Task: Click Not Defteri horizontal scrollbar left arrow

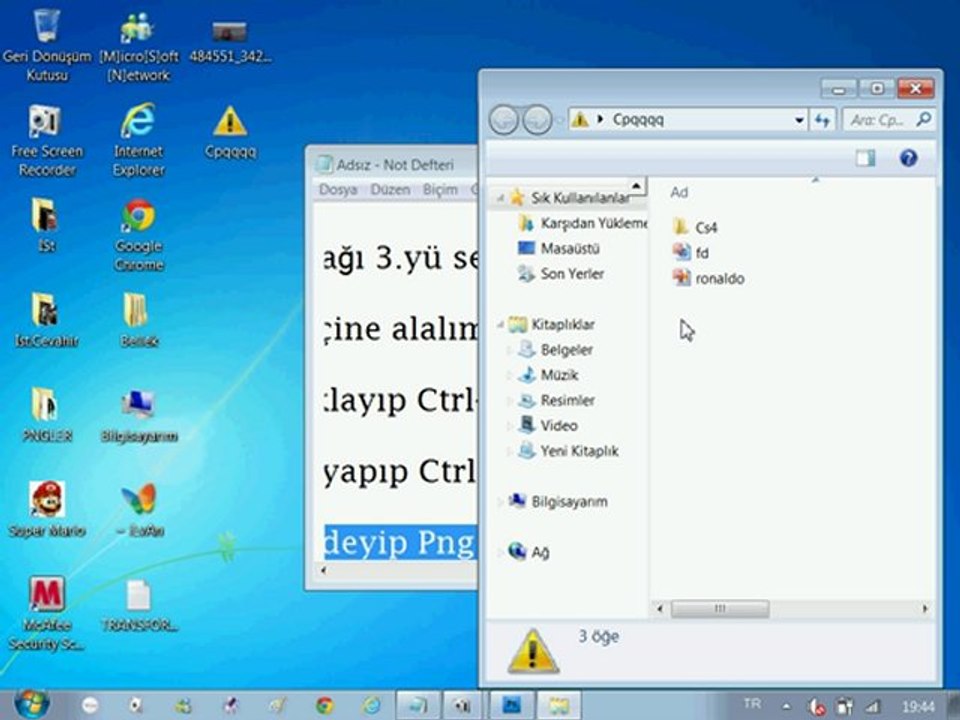Action: click(323, 570)
